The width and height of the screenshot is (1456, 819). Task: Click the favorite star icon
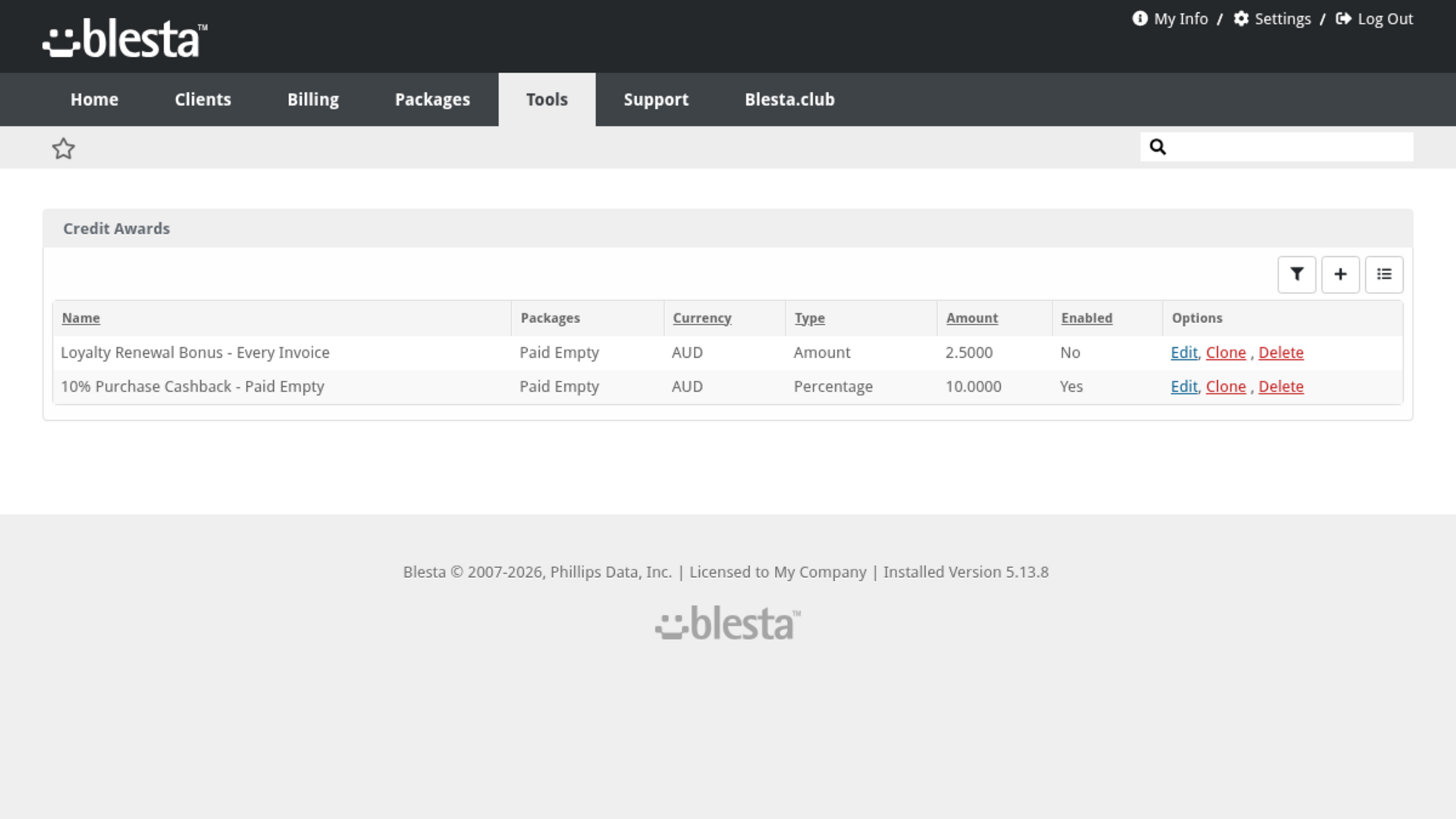[x=64, y=149]
